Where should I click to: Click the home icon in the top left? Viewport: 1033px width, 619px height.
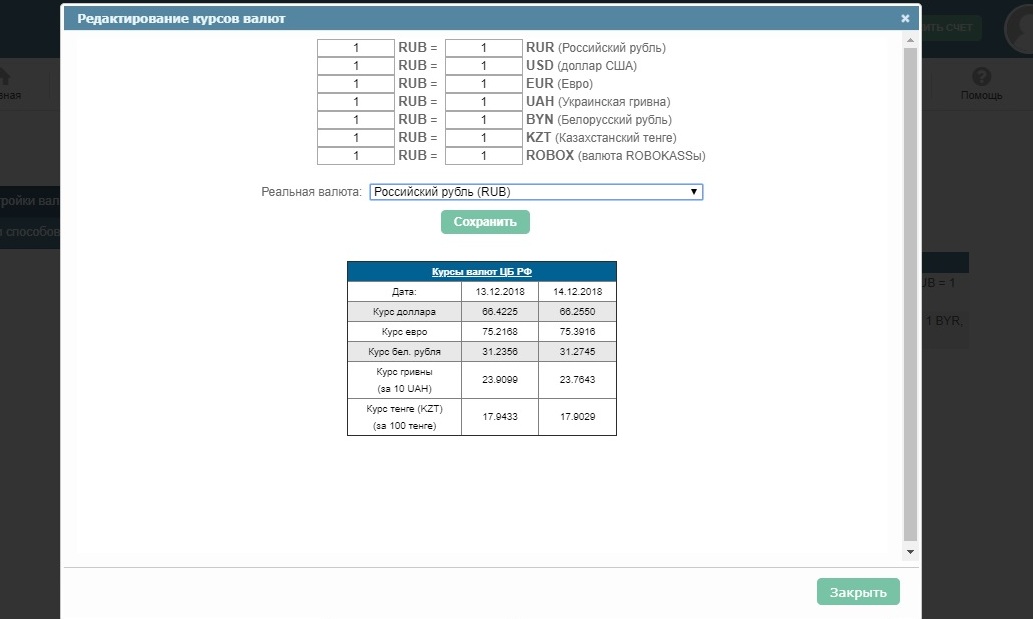pyautogui.click(x=5, y=78)
